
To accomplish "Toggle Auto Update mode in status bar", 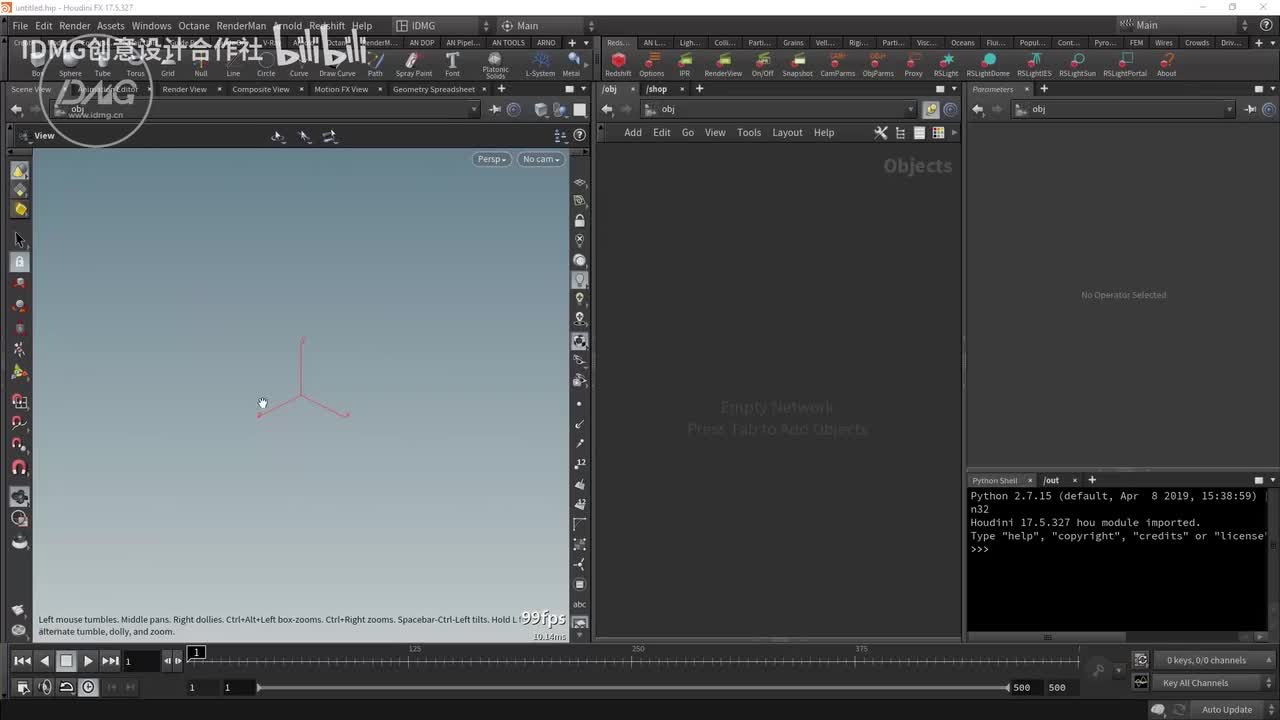I will point(1226,710).
